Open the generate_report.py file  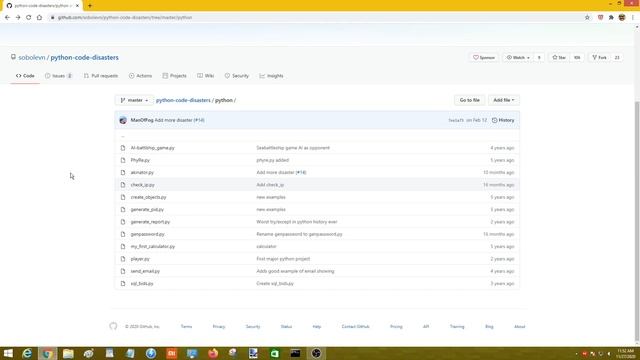point(150,222)
